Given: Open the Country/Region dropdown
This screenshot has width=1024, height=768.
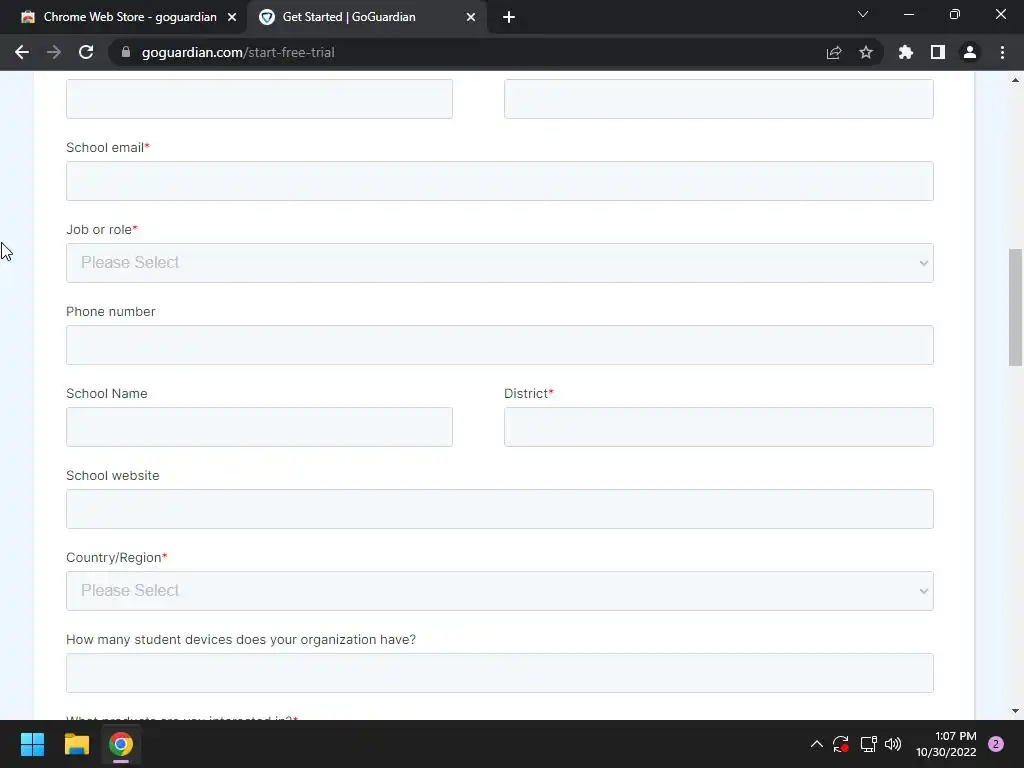Looking at the screenshot, I should click(500, 591).
